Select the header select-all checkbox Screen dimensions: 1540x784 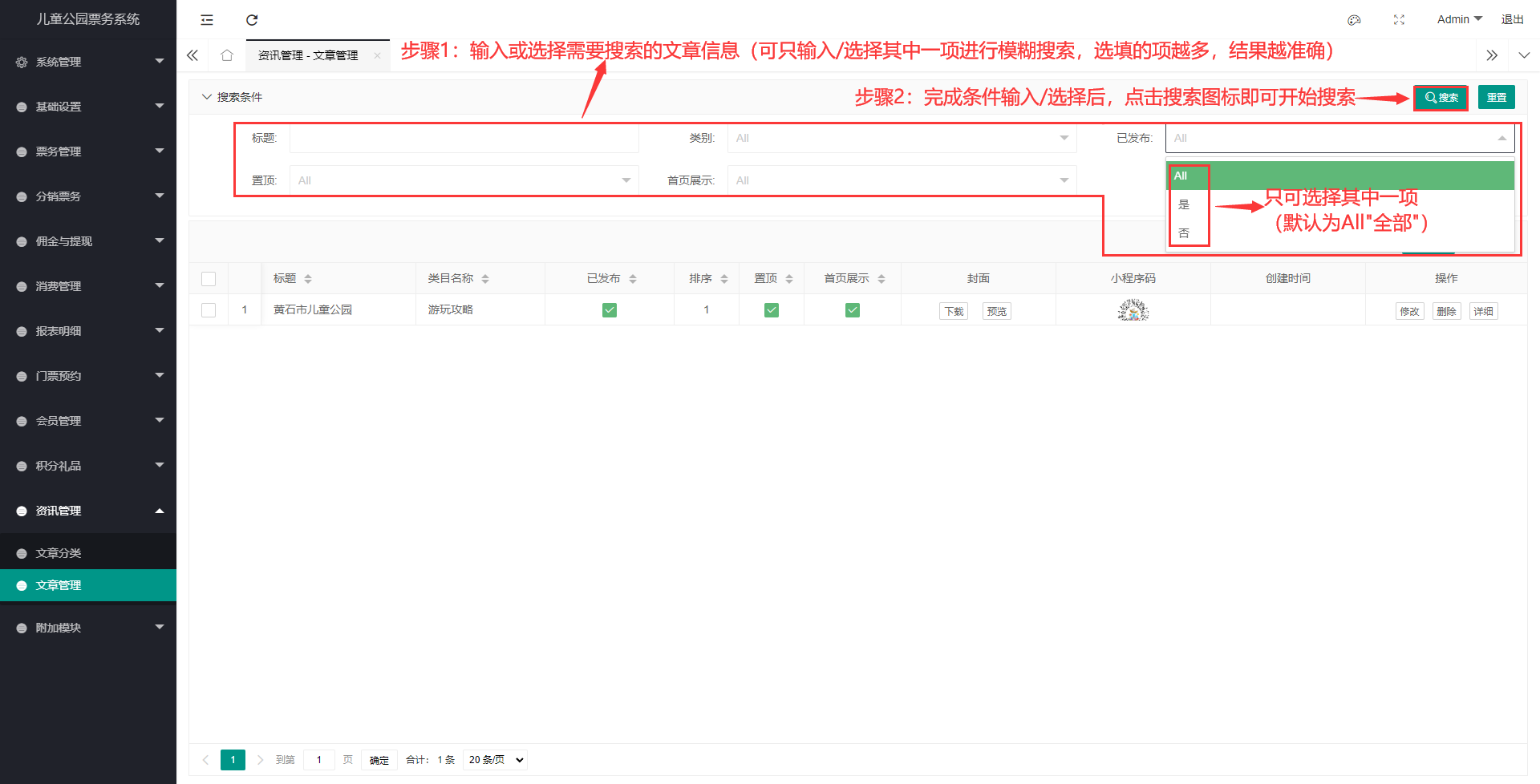[209, 279]
